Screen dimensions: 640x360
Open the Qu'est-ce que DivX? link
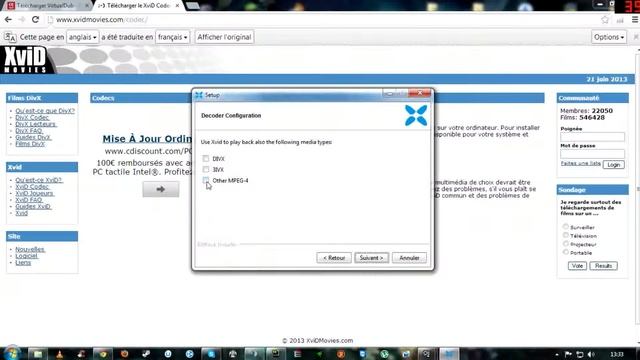[x=45, y=111]
